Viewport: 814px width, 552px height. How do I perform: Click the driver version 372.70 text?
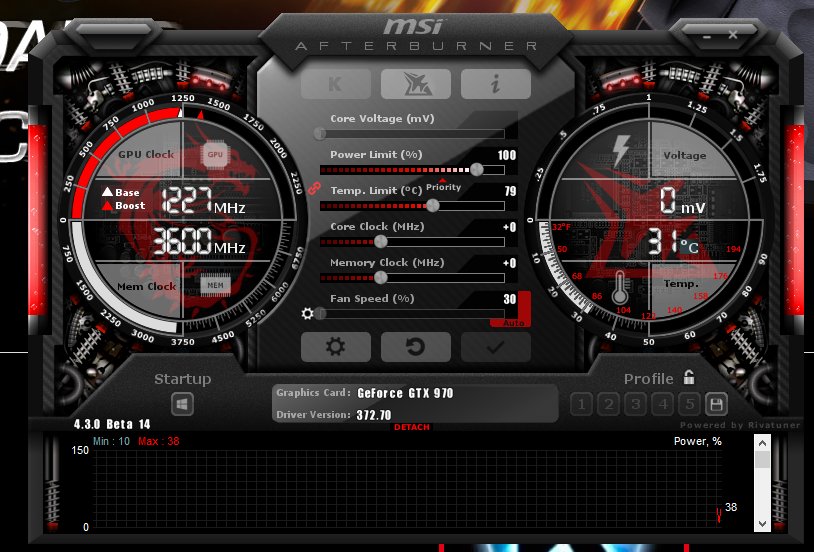(374, 415)
